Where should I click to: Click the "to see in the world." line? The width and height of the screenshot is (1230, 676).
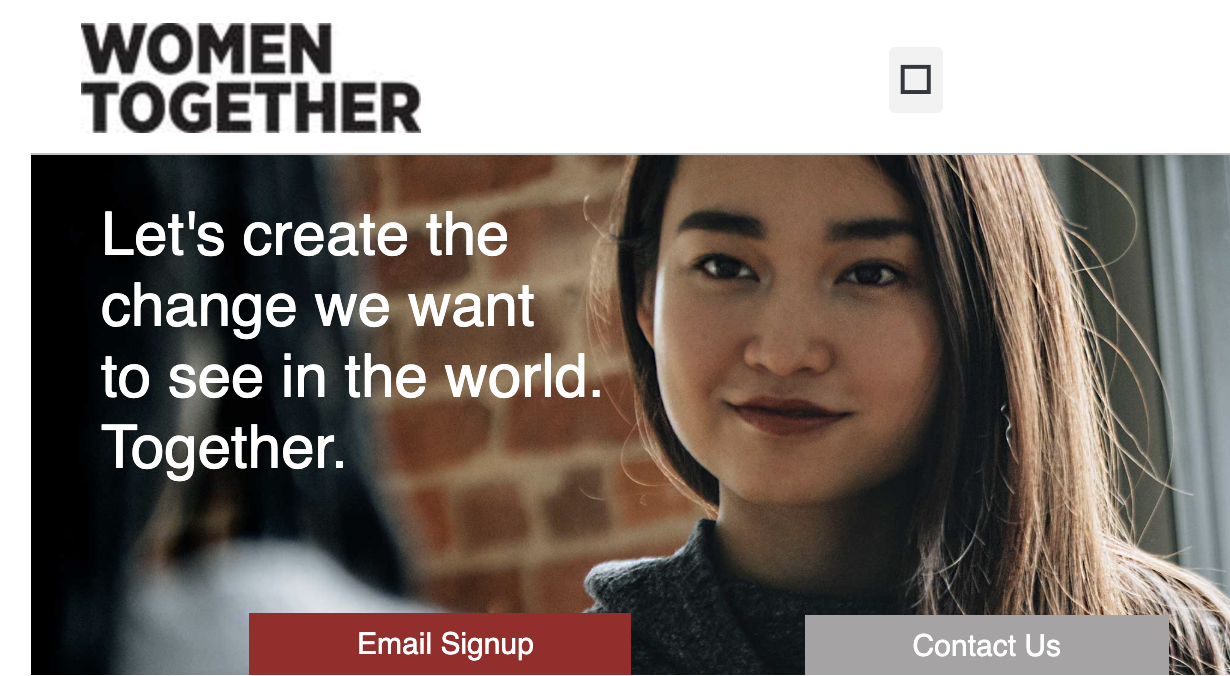click(352, 377)
